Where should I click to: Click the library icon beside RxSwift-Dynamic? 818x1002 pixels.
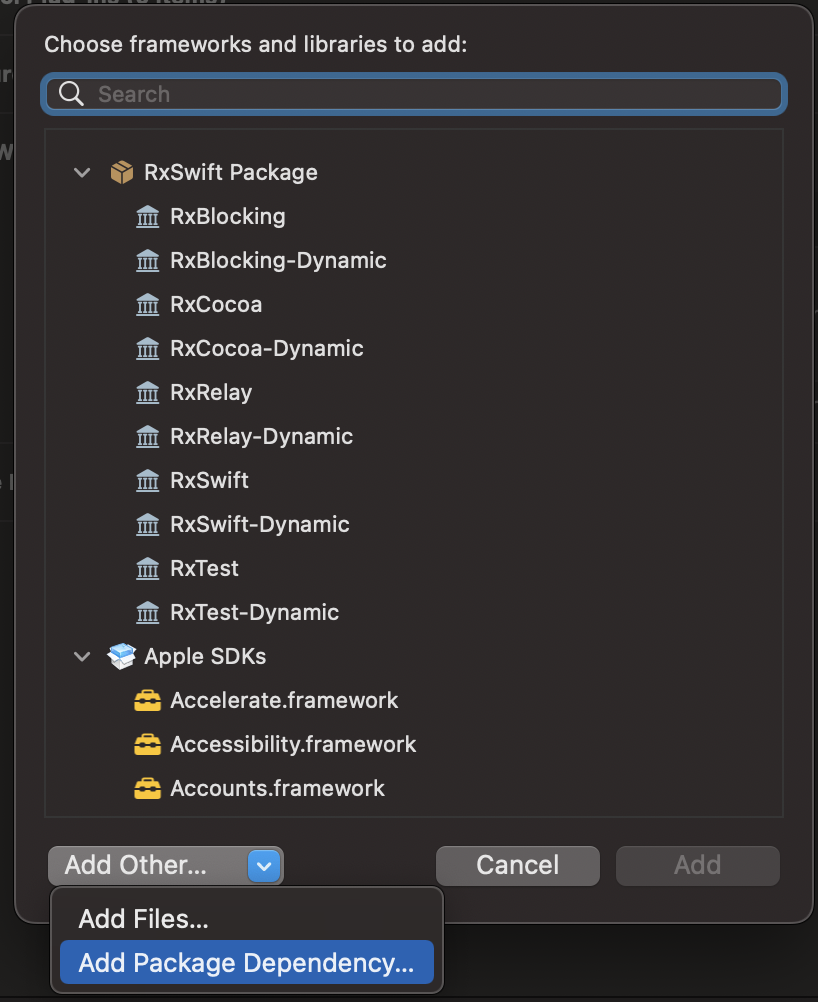(x=148, y=525)
